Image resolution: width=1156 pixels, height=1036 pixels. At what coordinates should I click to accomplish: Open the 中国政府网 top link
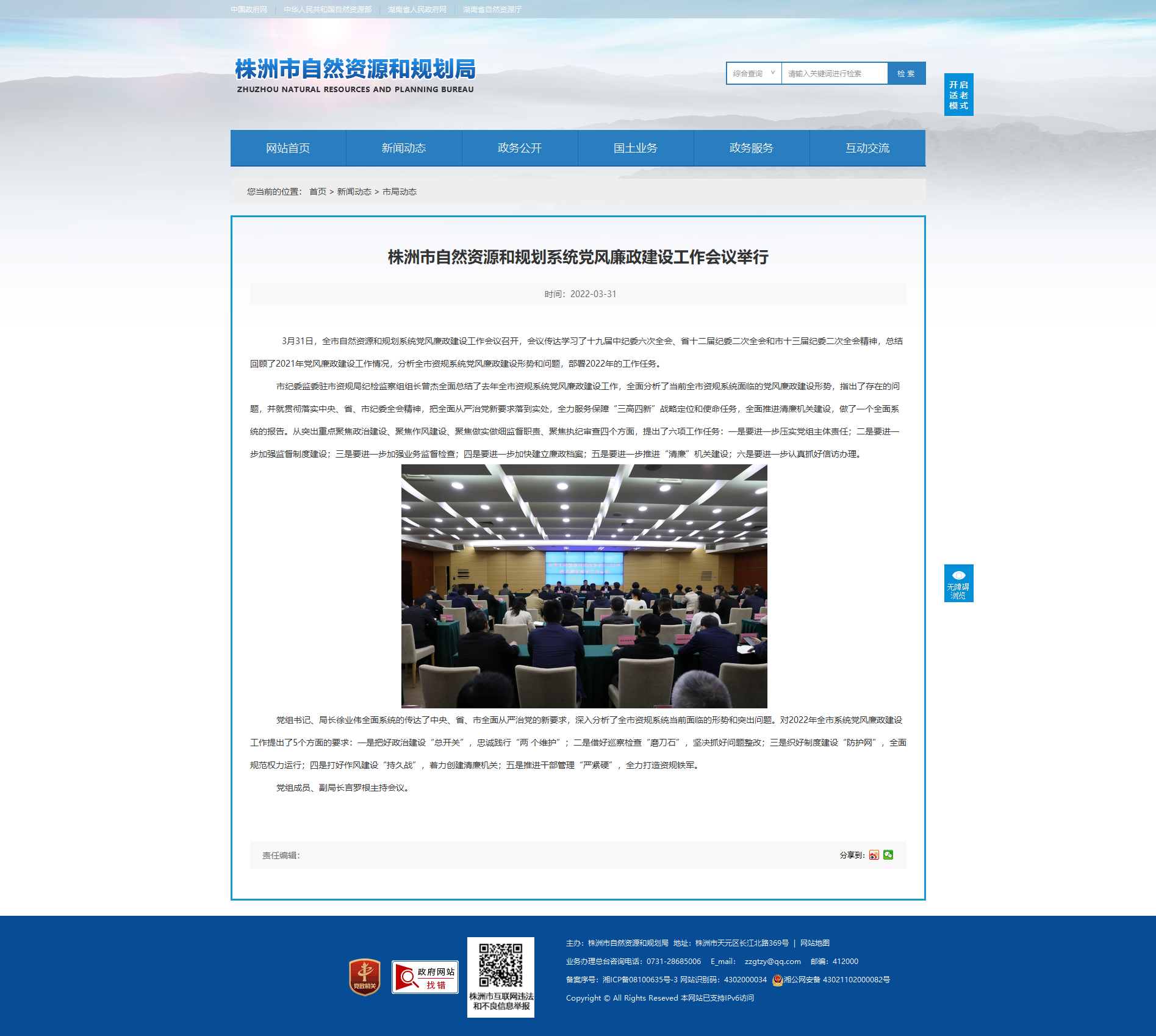coord(249,9)
